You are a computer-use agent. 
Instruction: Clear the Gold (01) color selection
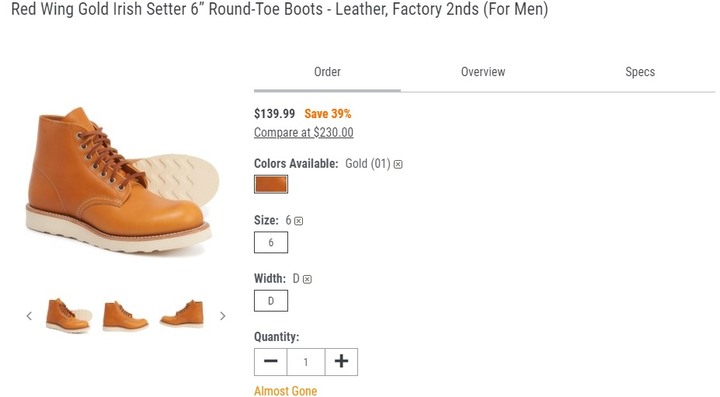coord(398,164)
